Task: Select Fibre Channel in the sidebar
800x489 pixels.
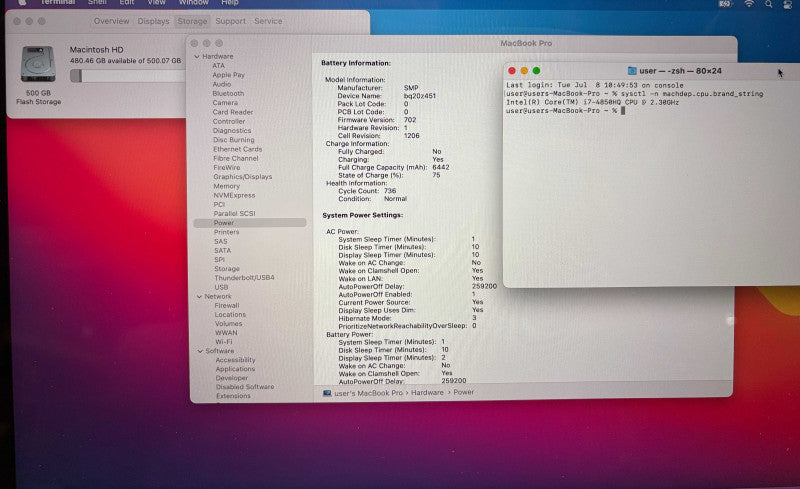Action: (236, 158)
